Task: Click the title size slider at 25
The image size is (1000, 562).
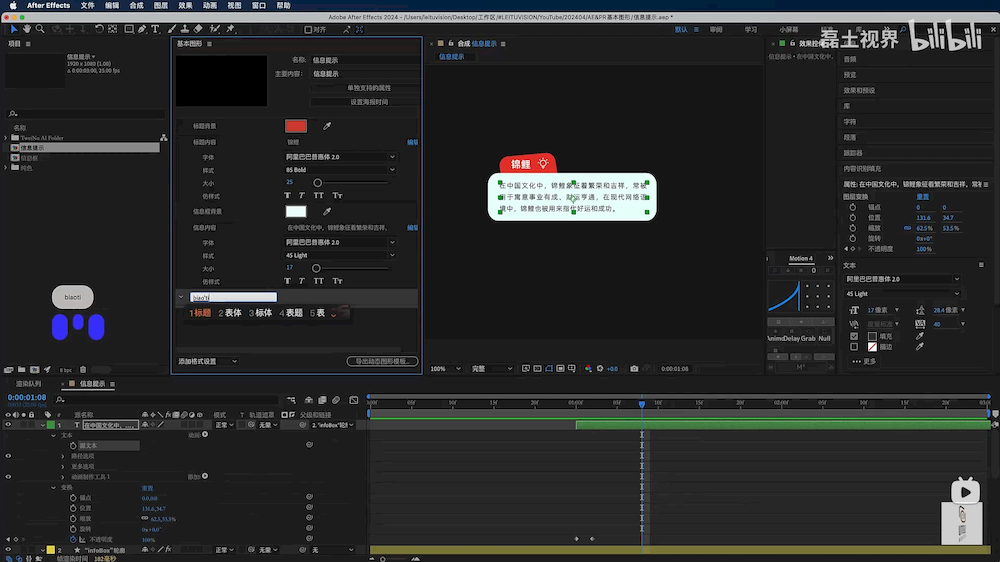Action: 318,182
